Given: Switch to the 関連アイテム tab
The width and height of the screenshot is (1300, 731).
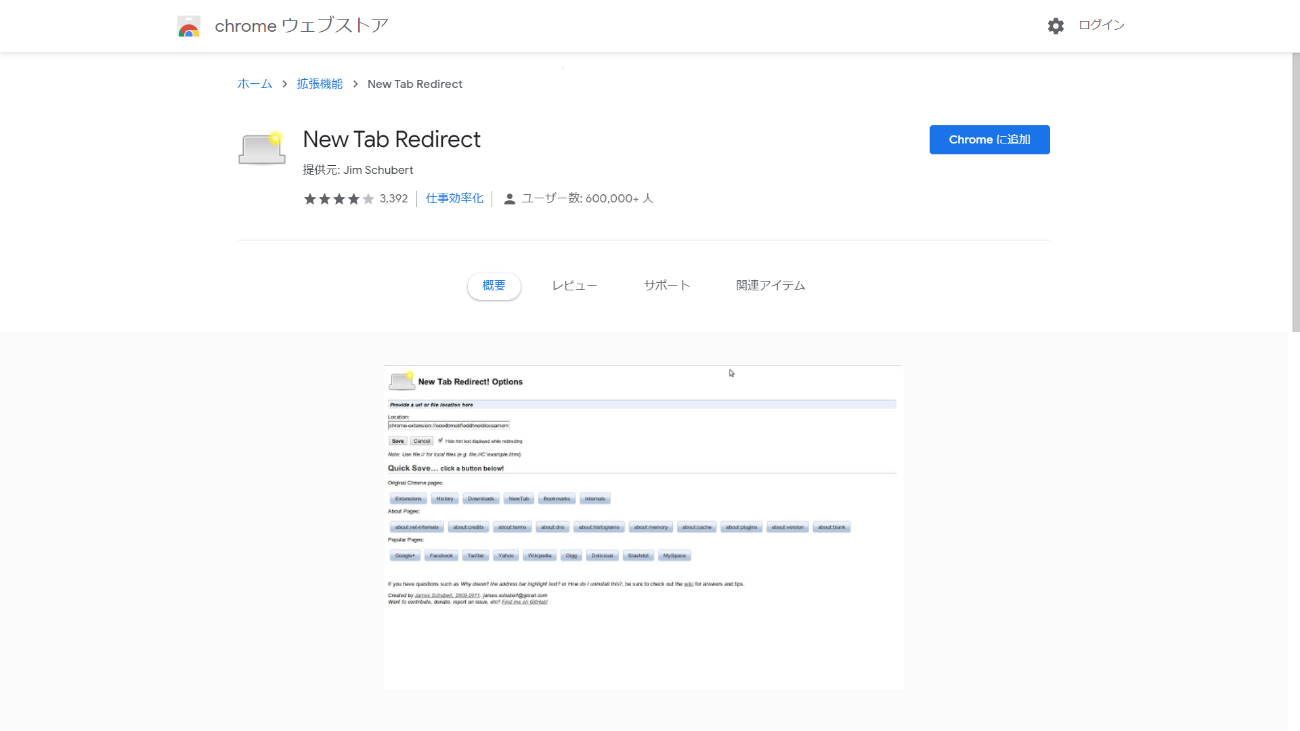Looking at the screenshot, I should pos(770,285).
